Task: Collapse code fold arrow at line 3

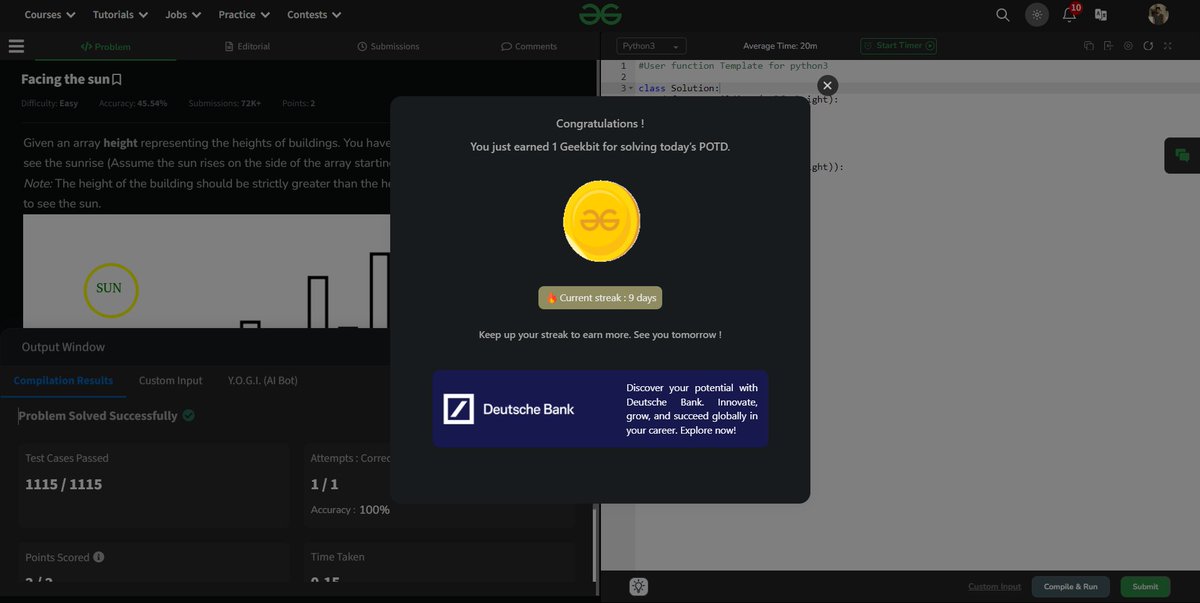Action: [x=630, y=89]
